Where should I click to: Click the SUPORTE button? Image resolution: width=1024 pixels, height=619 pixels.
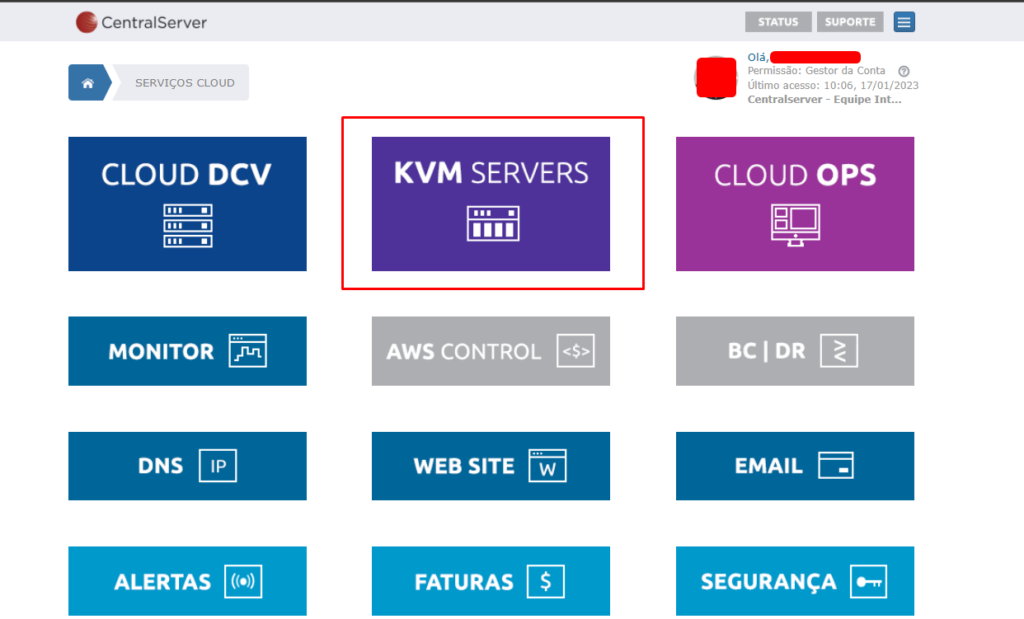click(849, 21)
